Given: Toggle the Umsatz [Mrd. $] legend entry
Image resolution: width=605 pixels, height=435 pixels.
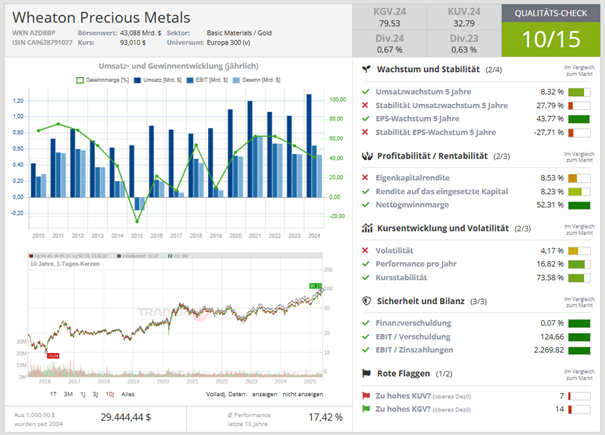Looking at the screenshot, I should click(157, 80).
